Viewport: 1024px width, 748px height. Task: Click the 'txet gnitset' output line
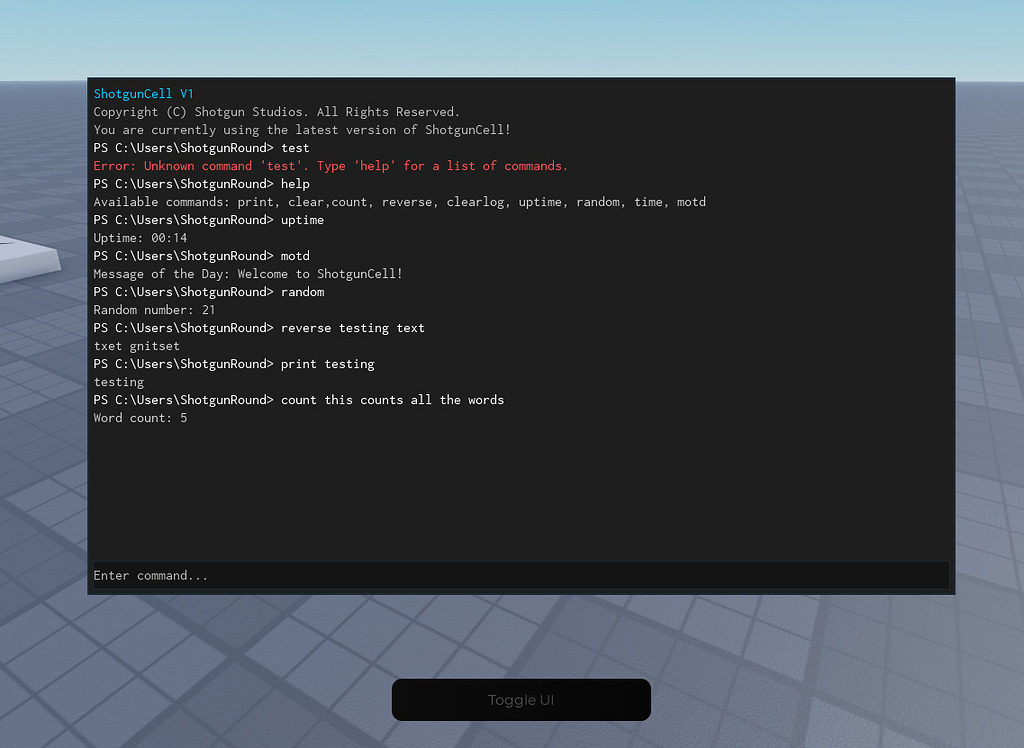(136, 346)
